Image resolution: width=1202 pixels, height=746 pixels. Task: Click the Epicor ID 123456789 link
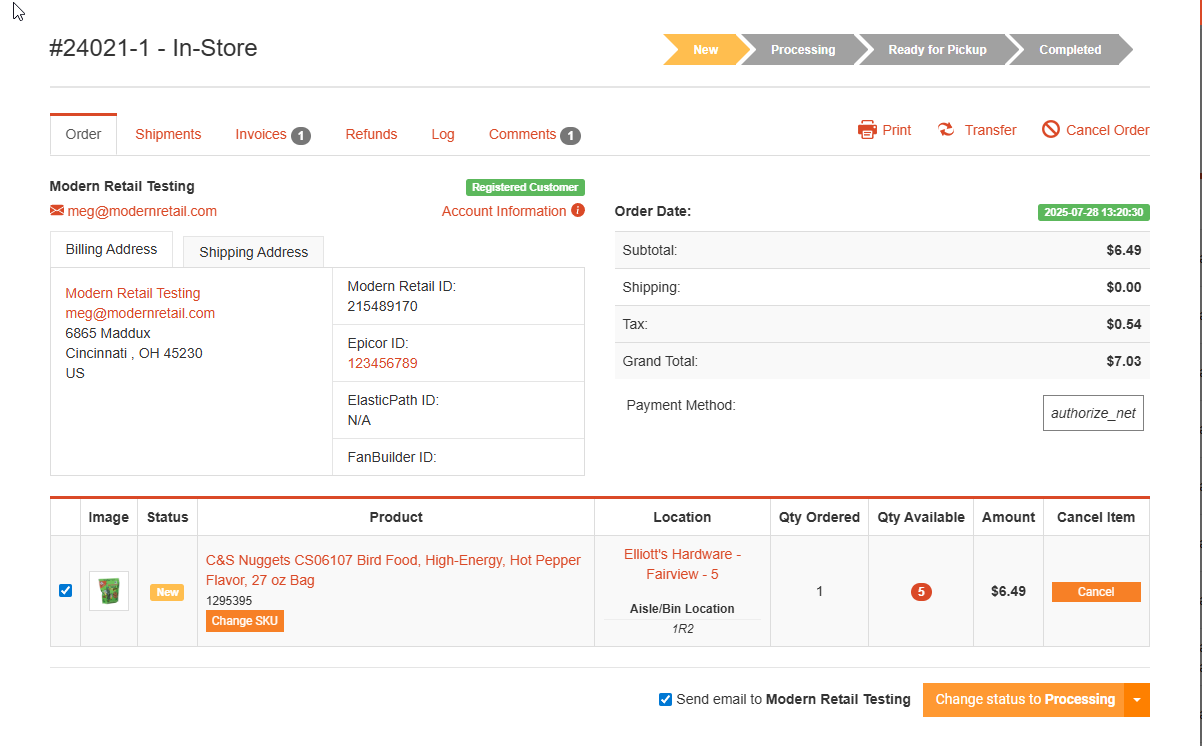pyautogui.click(x=383, y=363)
